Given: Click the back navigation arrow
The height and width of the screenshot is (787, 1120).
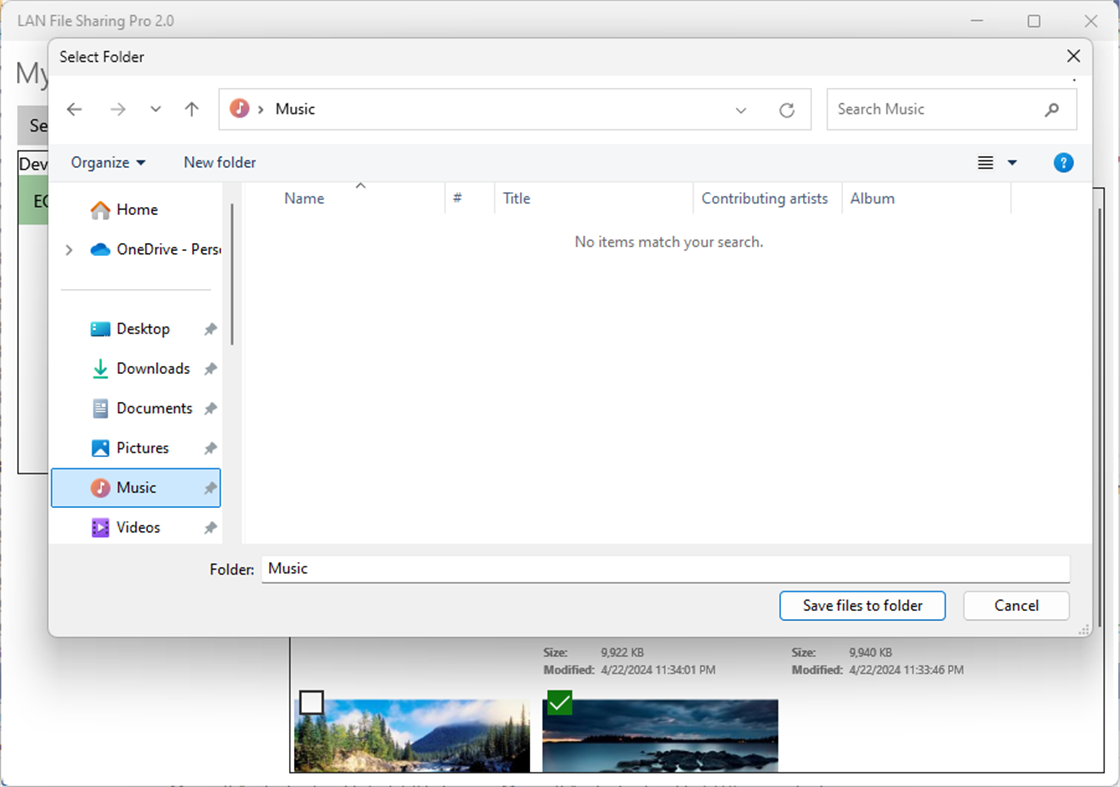Looking at the screenshot, I should [74, 109].
